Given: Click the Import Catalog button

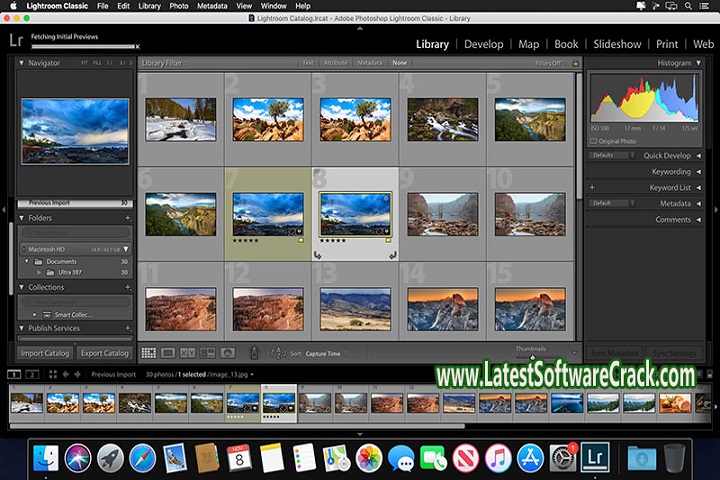Looking at the screenshot, I should tap(45, 353).
